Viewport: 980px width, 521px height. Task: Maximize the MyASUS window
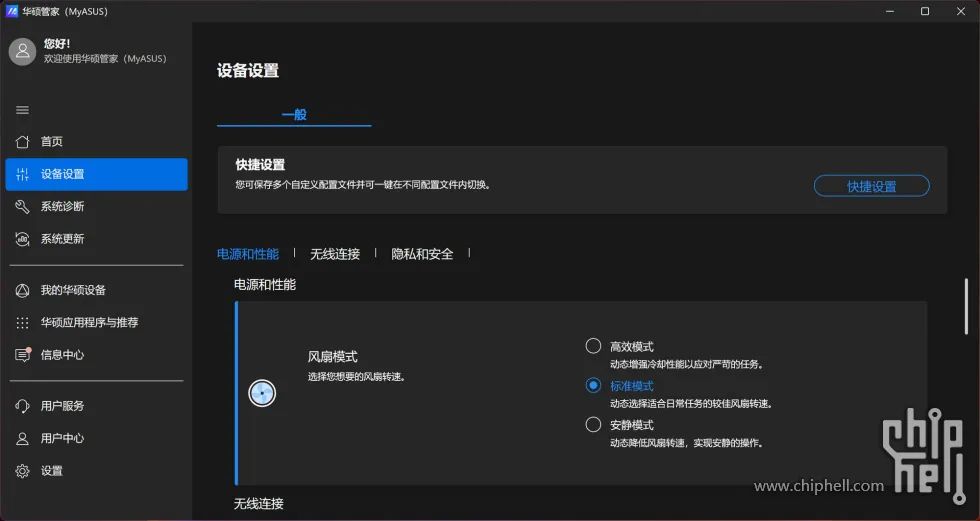click(925, 11)
